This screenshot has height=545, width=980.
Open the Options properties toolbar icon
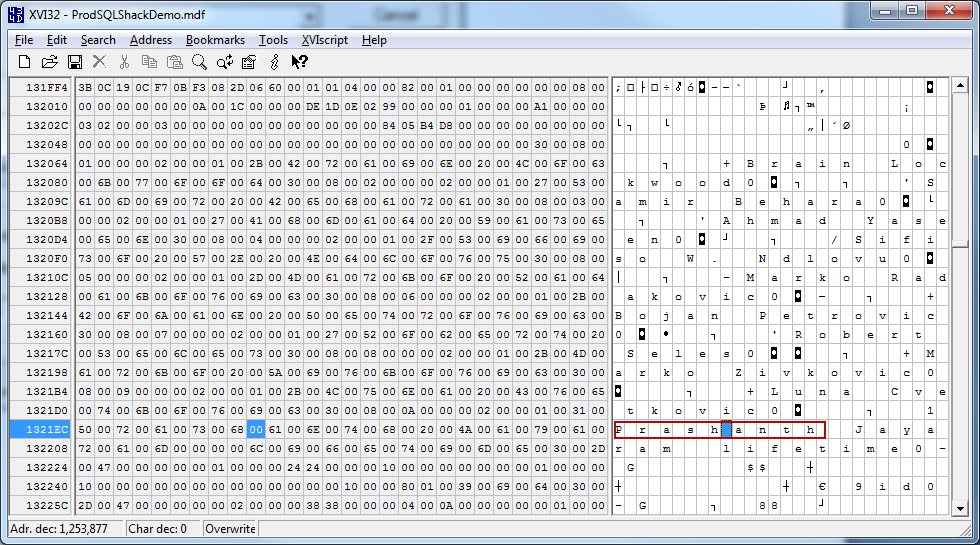point(249,62)
